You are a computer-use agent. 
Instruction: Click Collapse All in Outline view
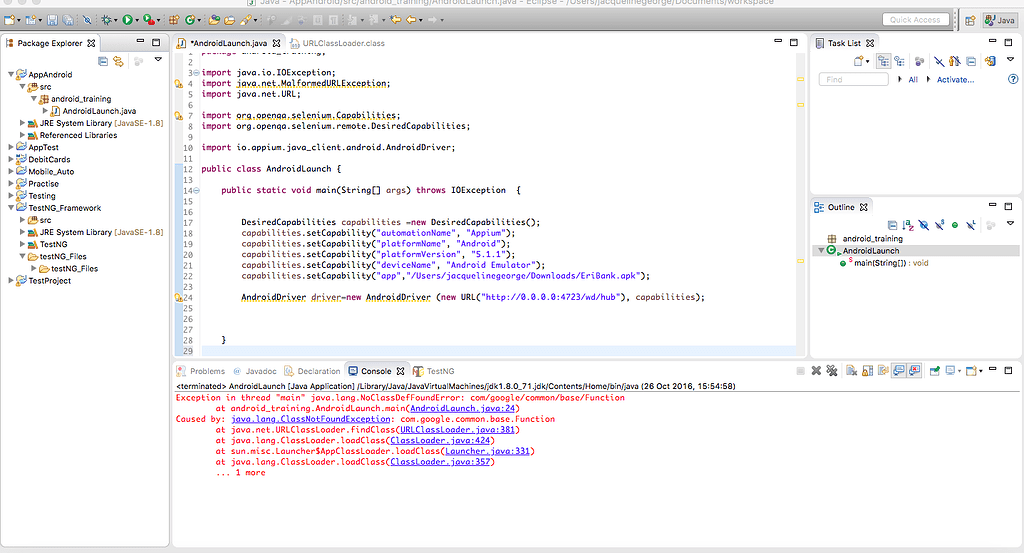click(892, 225)
